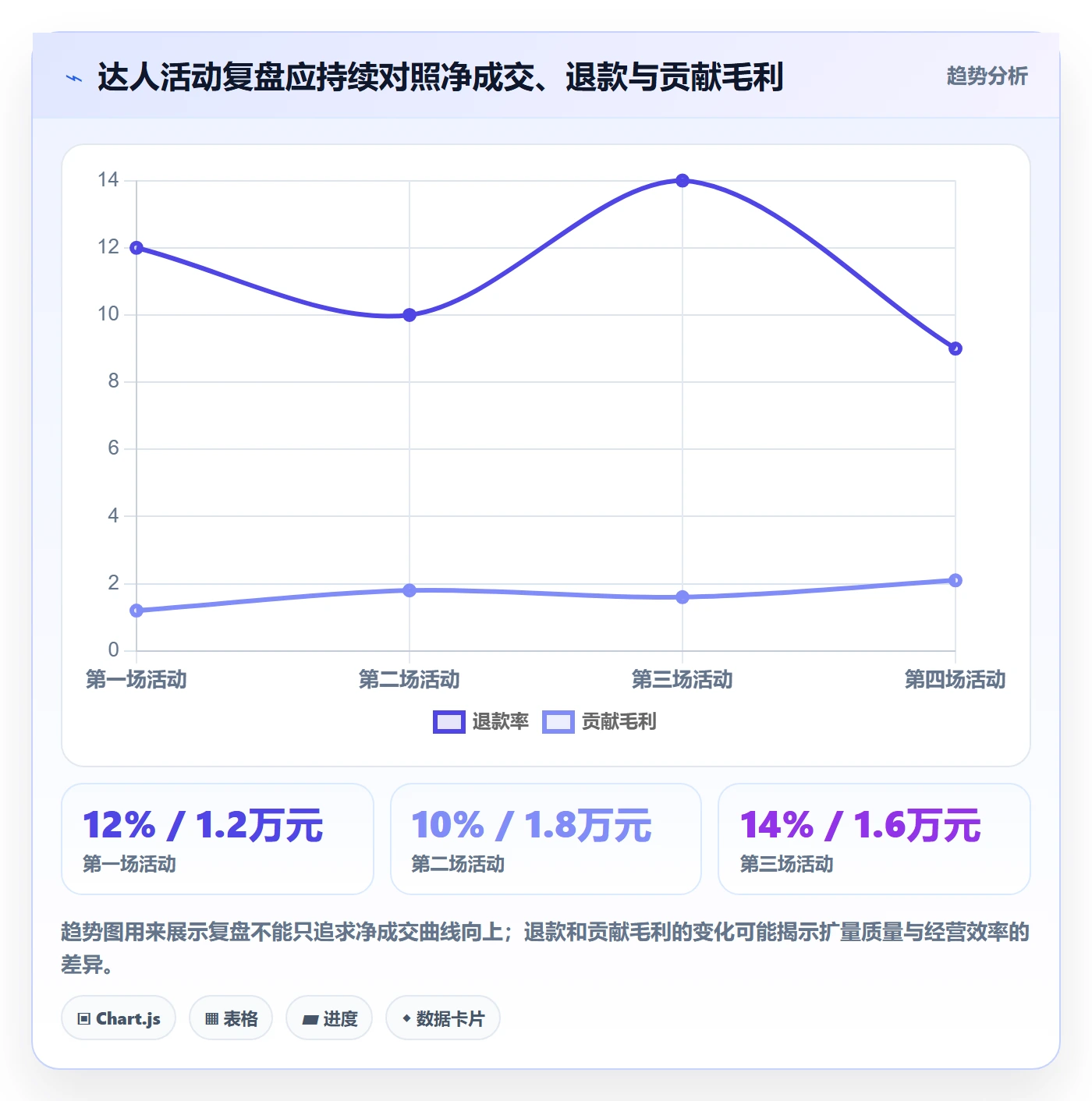Select the 贡献毛利 point at 第四场活动
Viewport: 1092px width, 1101px height.
pos(955,580)
